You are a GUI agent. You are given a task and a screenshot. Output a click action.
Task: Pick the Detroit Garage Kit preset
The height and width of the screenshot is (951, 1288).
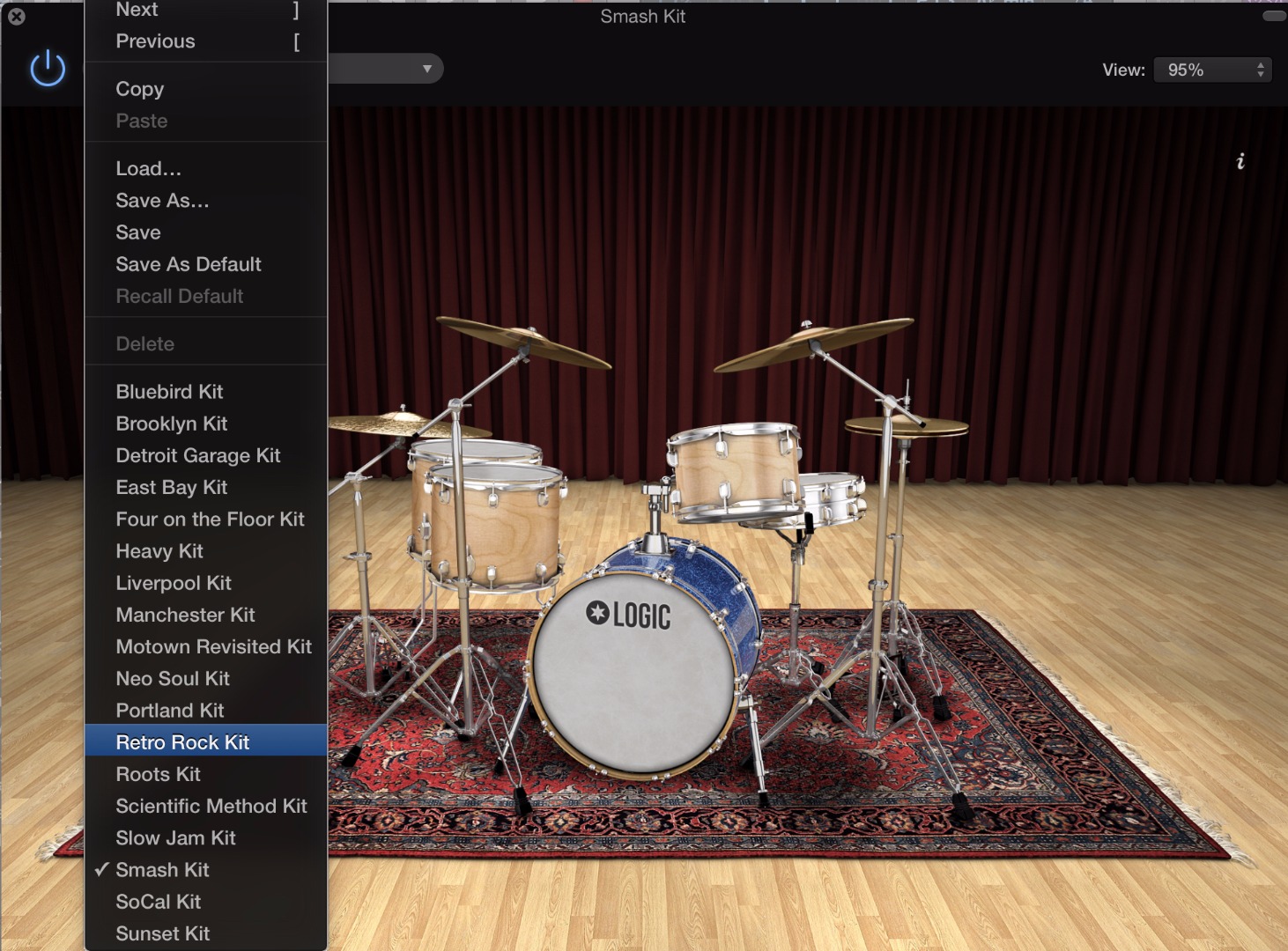[x=206, y=455]
